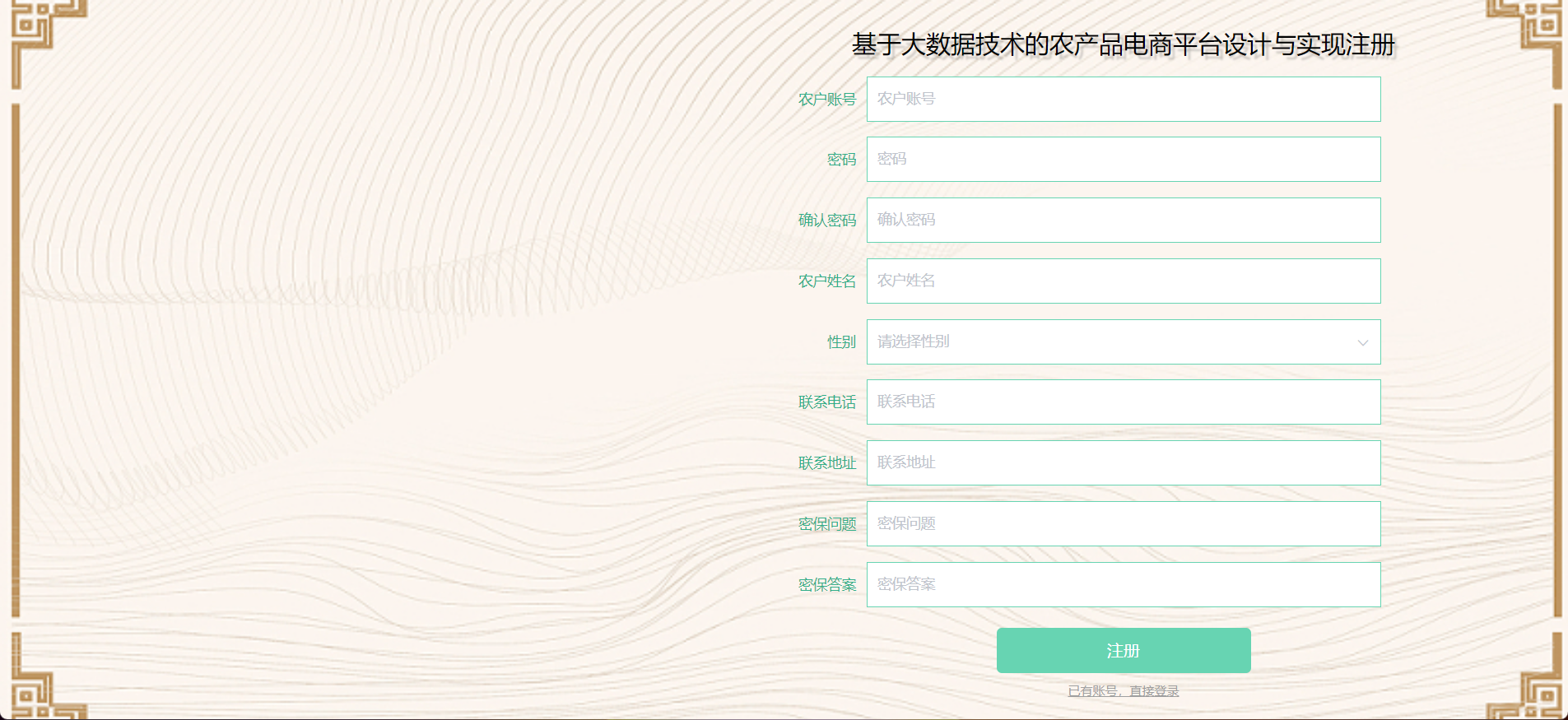
Task: Click the page title 基于大数据技术的农产品电商平台设计与实现注册
Action: (1124, 44)
